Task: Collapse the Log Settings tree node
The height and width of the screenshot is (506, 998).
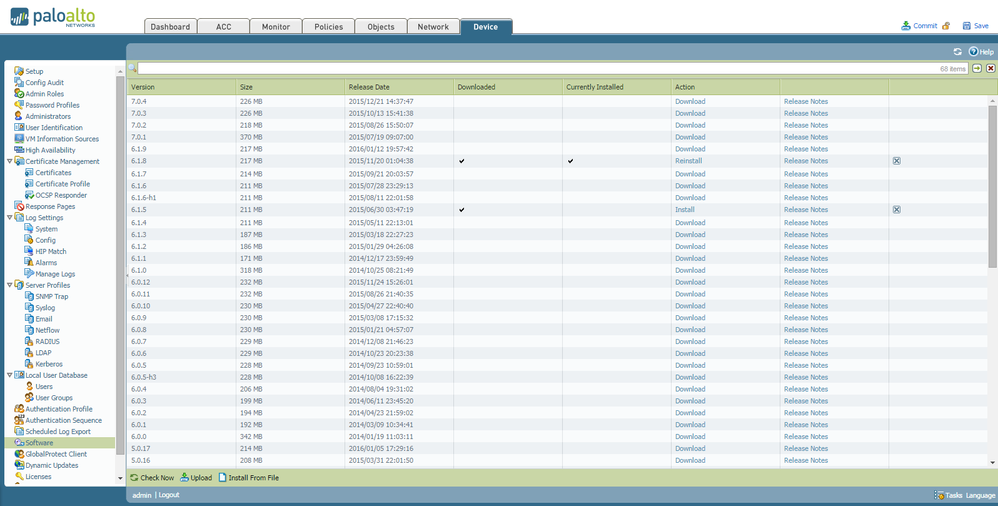Action: (x=9, y=217)
